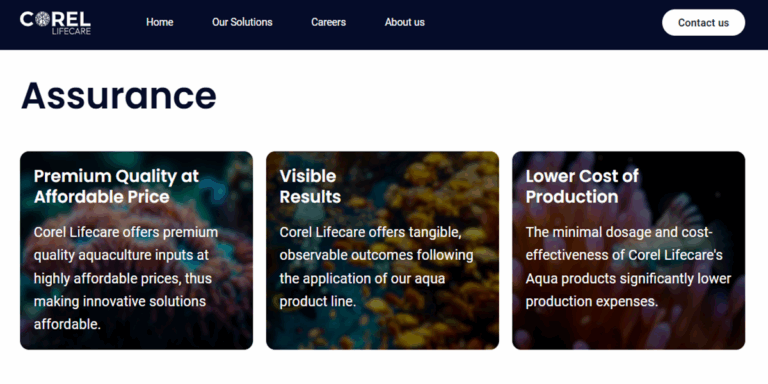
Task: Click the Contact us button
Action: click(x=703, y=23)
